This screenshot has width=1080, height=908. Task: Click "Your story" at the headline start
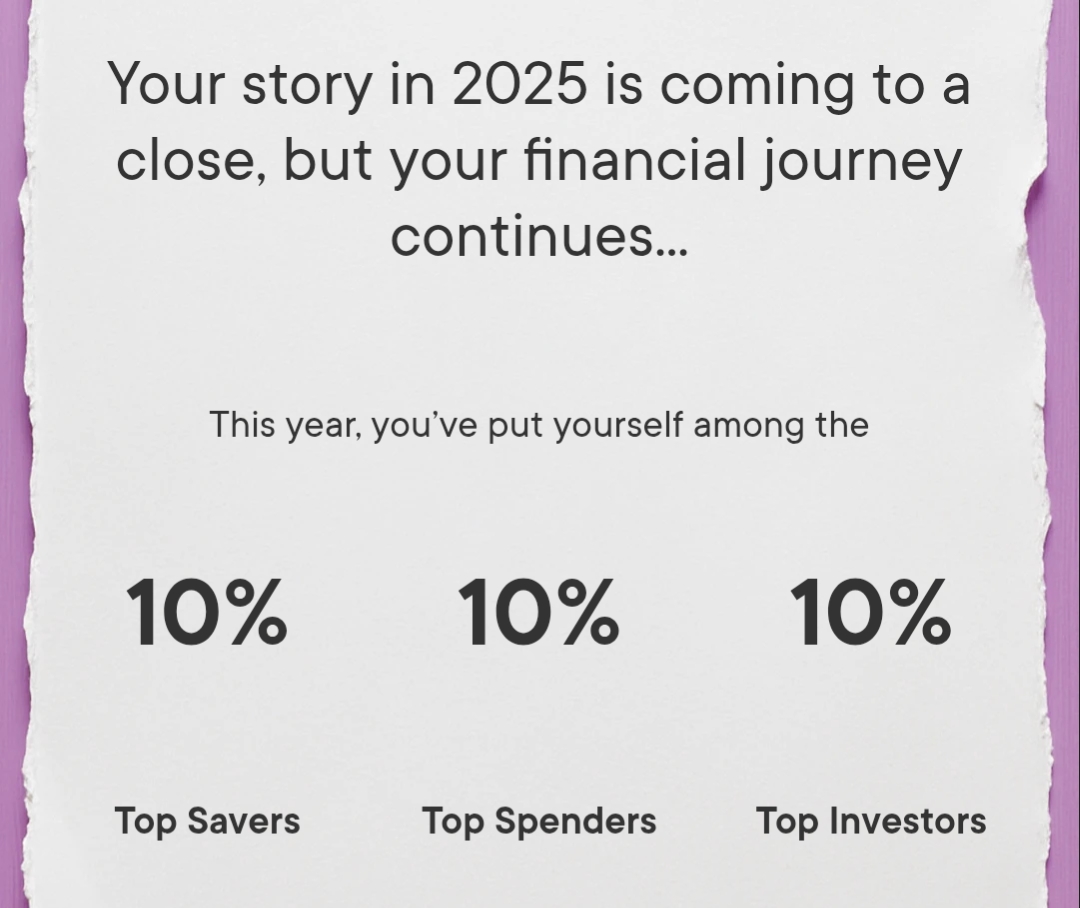click(x=238, y=83)
